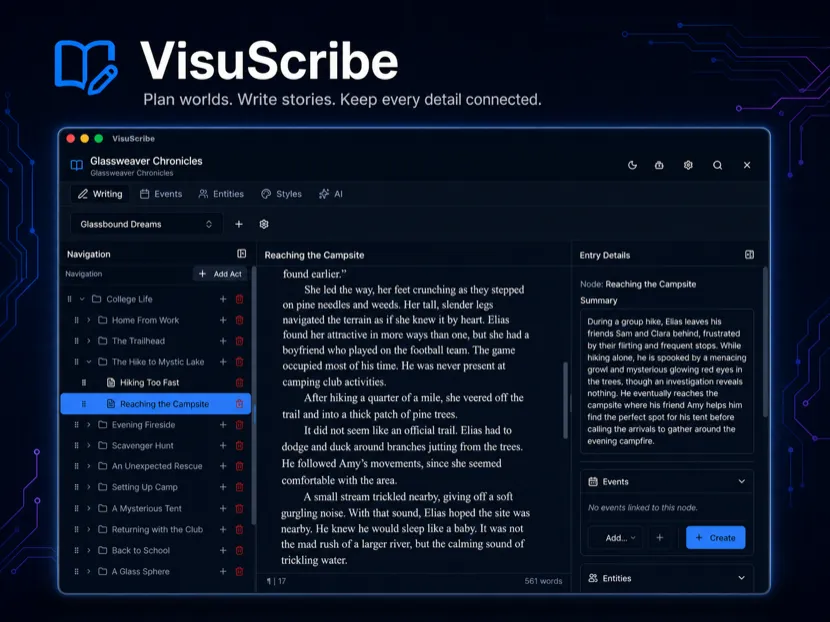Expand the Entities section chevron

tap(742, 578)
